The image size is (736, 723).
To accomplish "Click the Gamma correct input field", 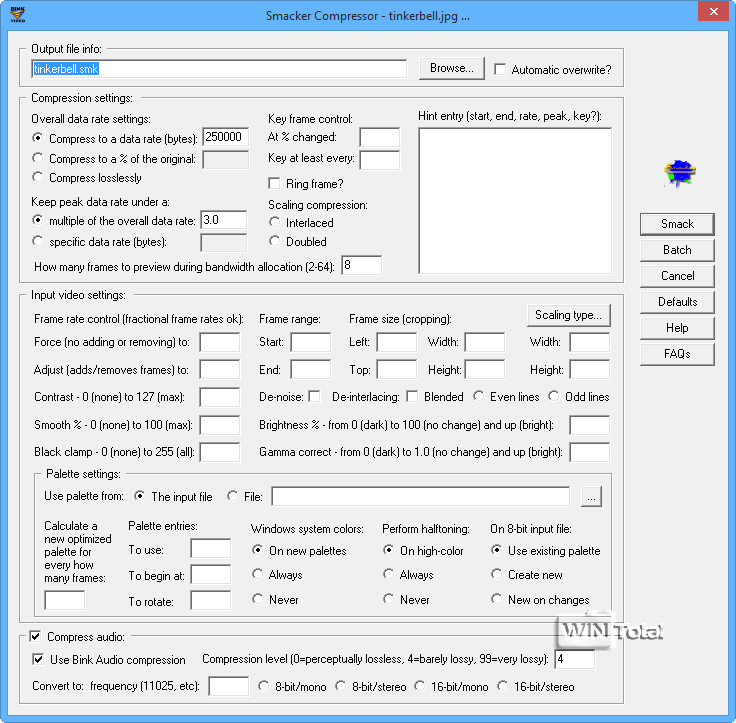I will [590, 452].
